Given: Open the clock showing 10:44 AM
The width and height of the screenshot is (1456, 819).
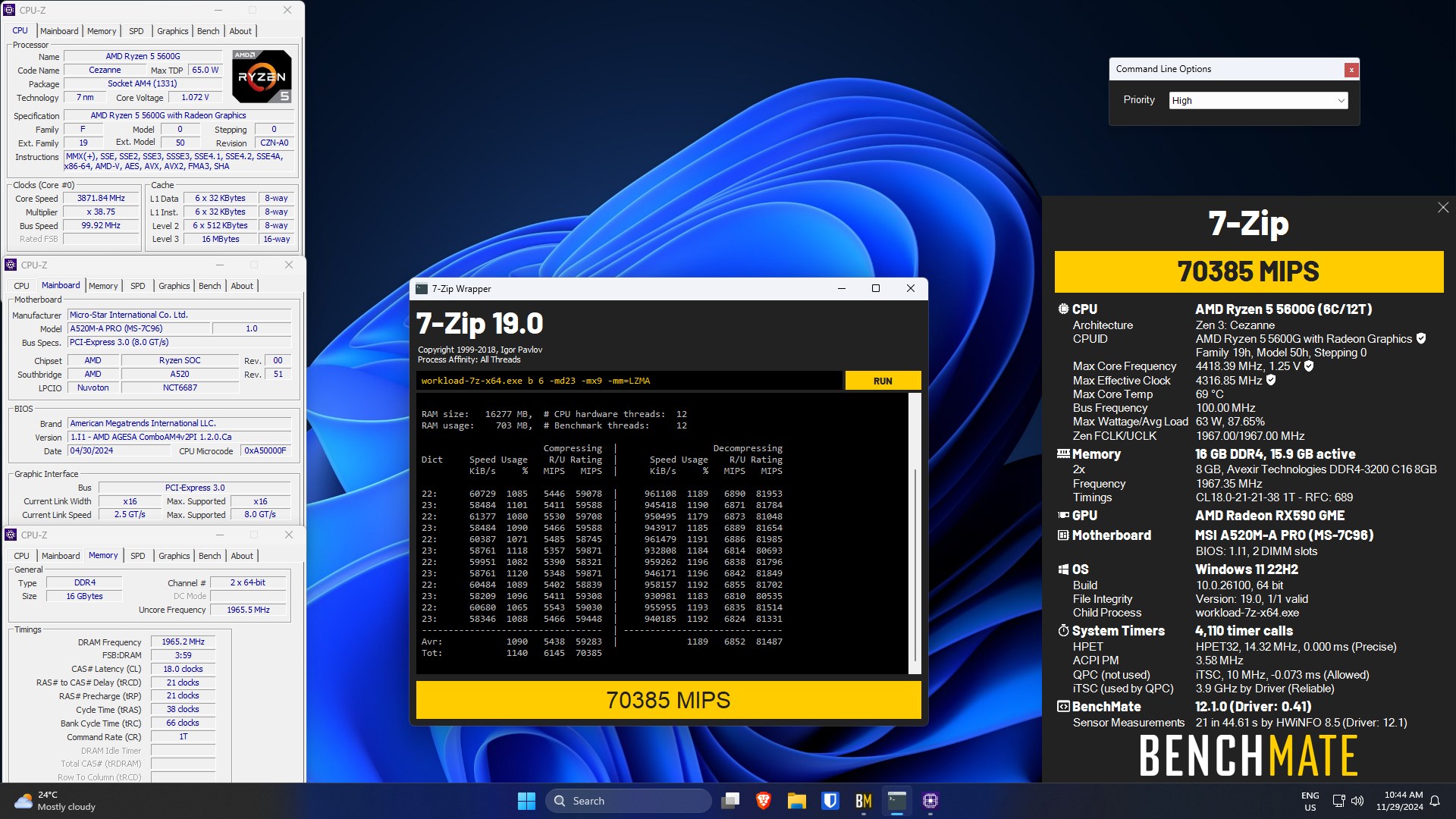Looking at the screenshot, I should click(1399, 801).
